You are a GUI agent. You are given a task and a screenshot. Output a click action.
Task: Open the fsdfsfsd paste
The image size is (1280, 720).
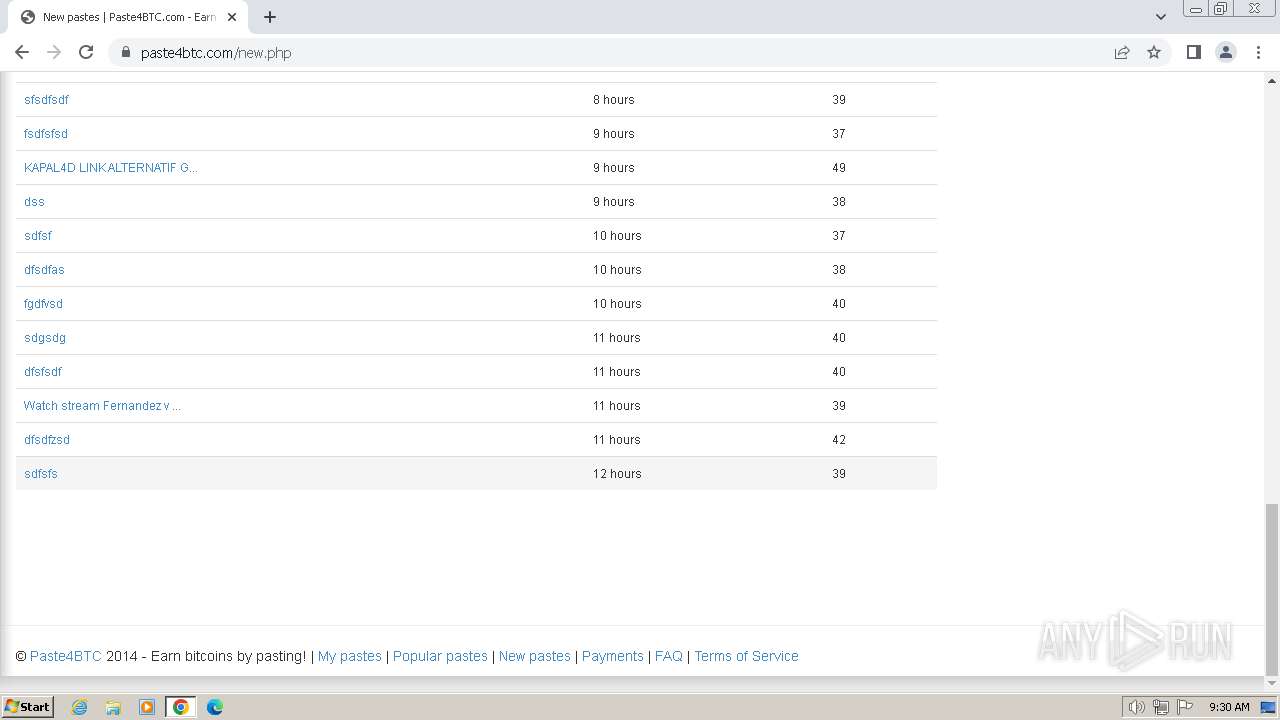(46, 134)
